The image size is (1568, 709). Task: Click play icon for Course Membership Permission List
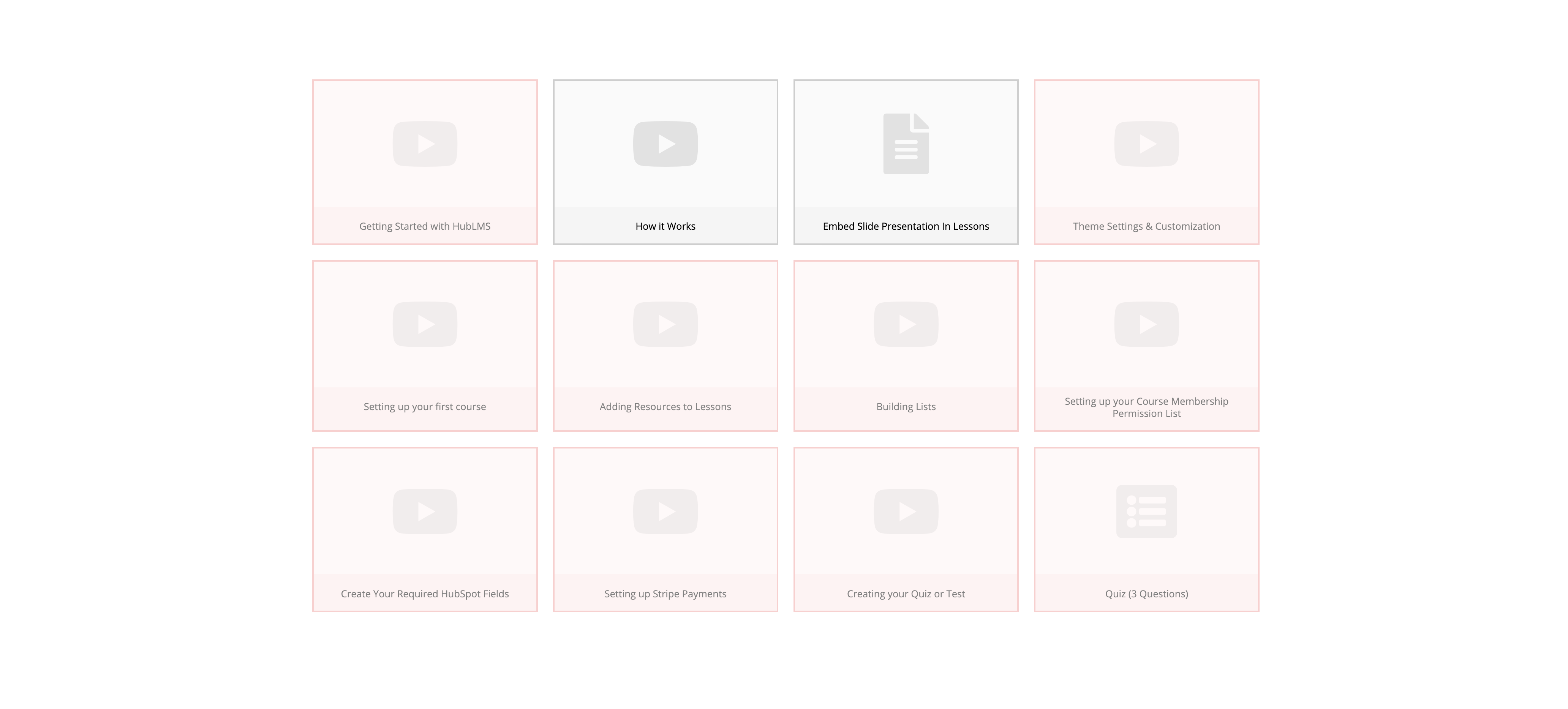1146,324
